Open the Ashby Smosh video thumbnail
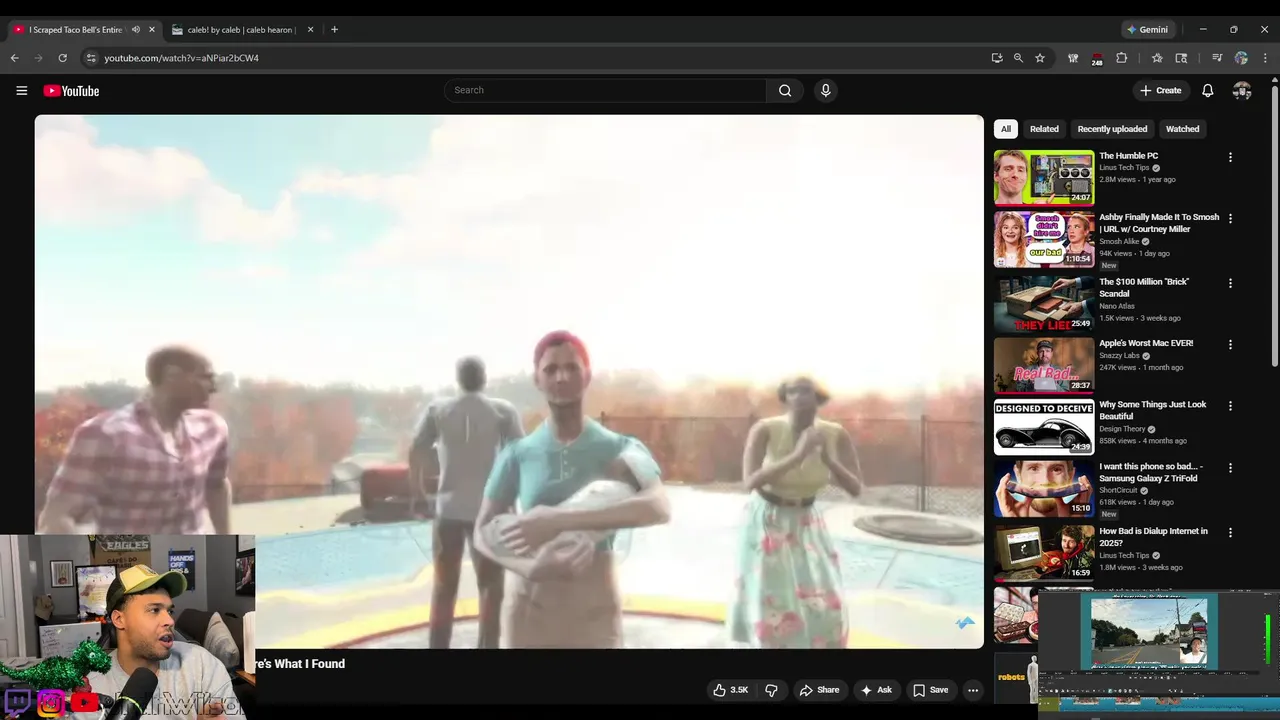This screenshot has width=1280, height=720. (1044, 239)
